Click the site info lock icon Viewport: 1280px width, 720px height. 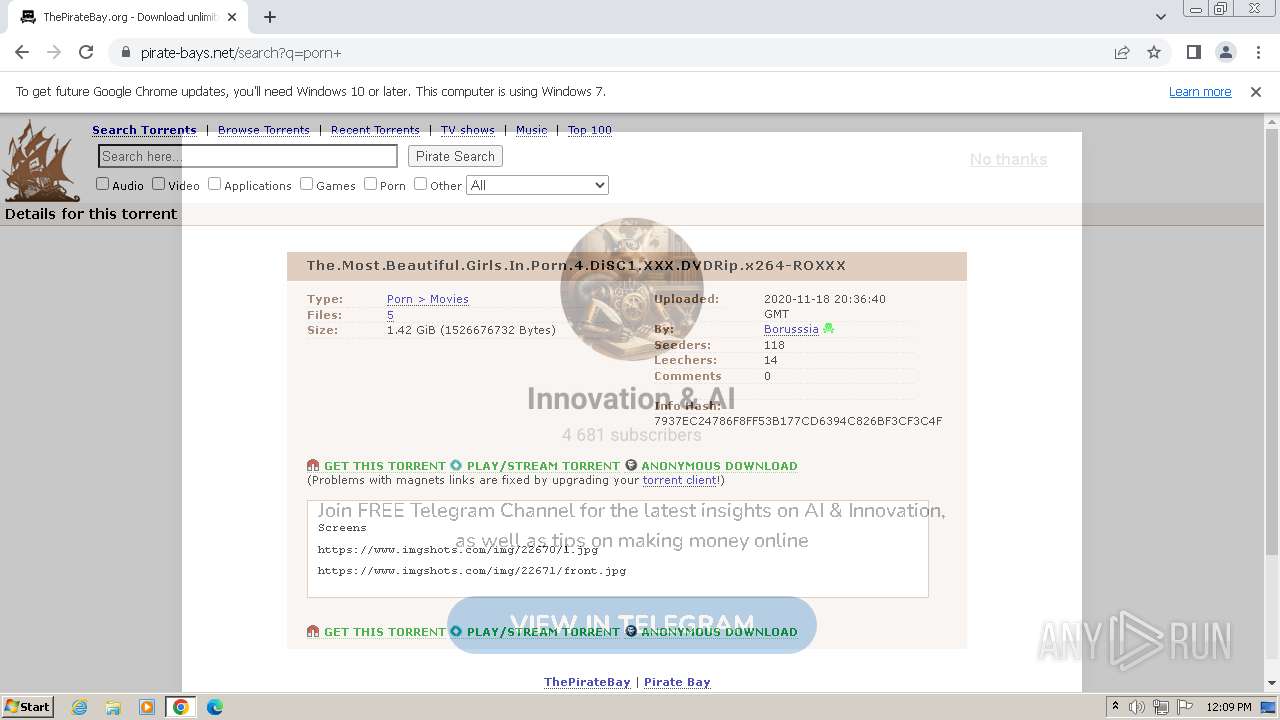coord(125,53)
